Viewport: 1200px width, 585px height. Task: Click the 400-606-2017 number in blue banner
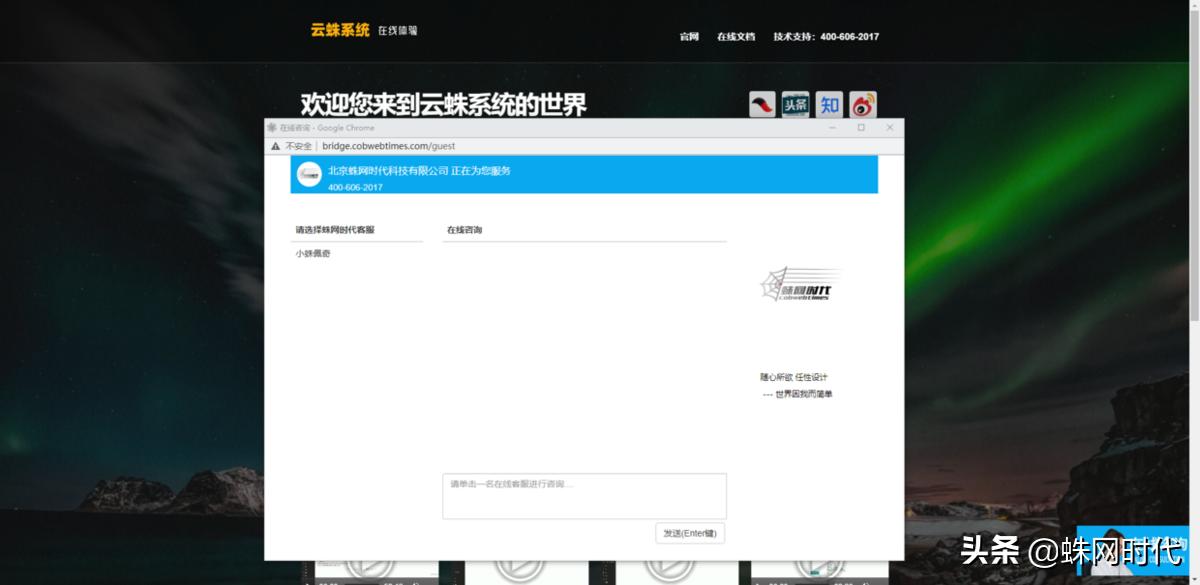355,186
